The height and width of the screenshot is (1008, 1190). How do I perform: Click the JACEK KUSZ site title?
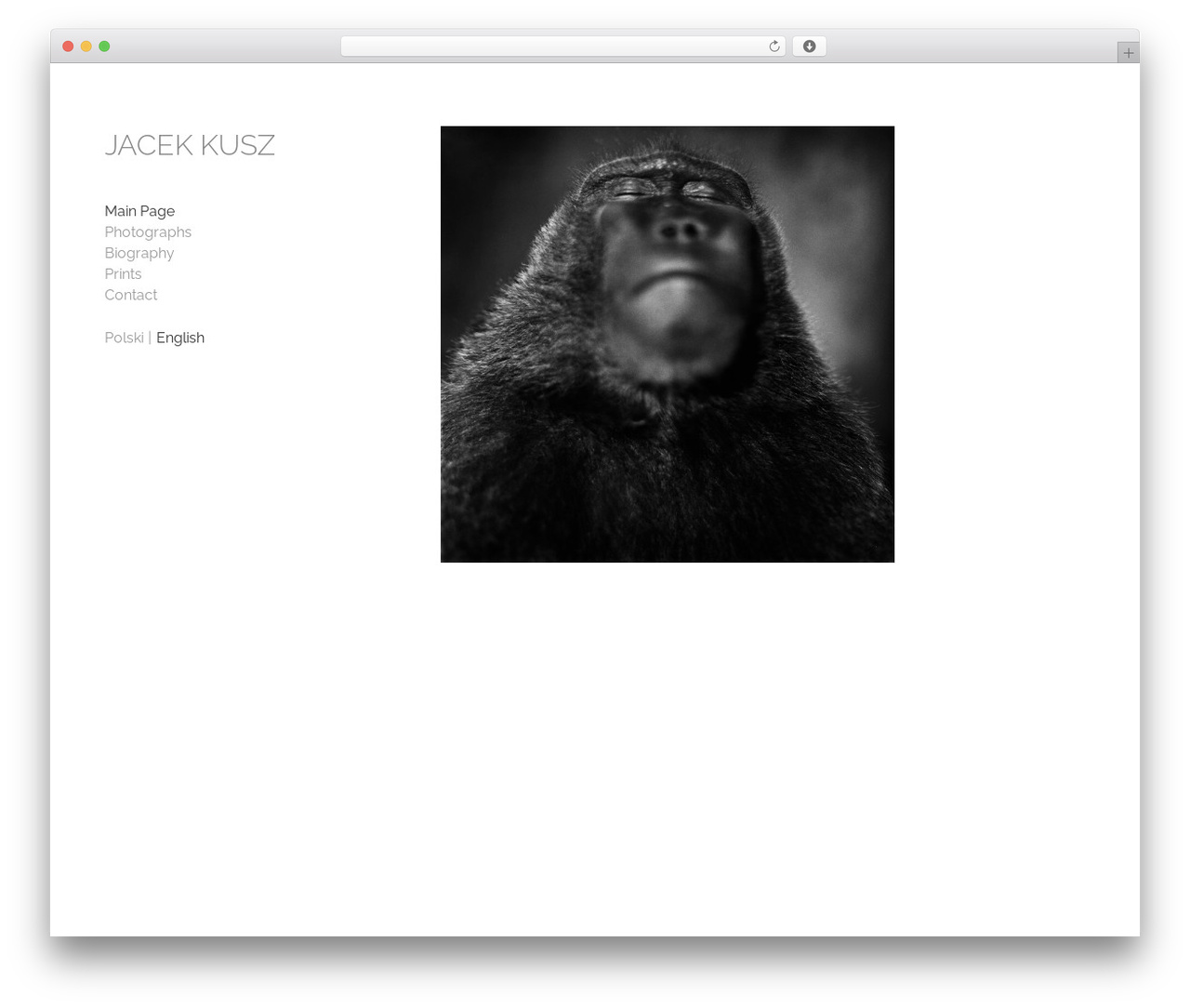pyautogui.click(x=190, y=145)
